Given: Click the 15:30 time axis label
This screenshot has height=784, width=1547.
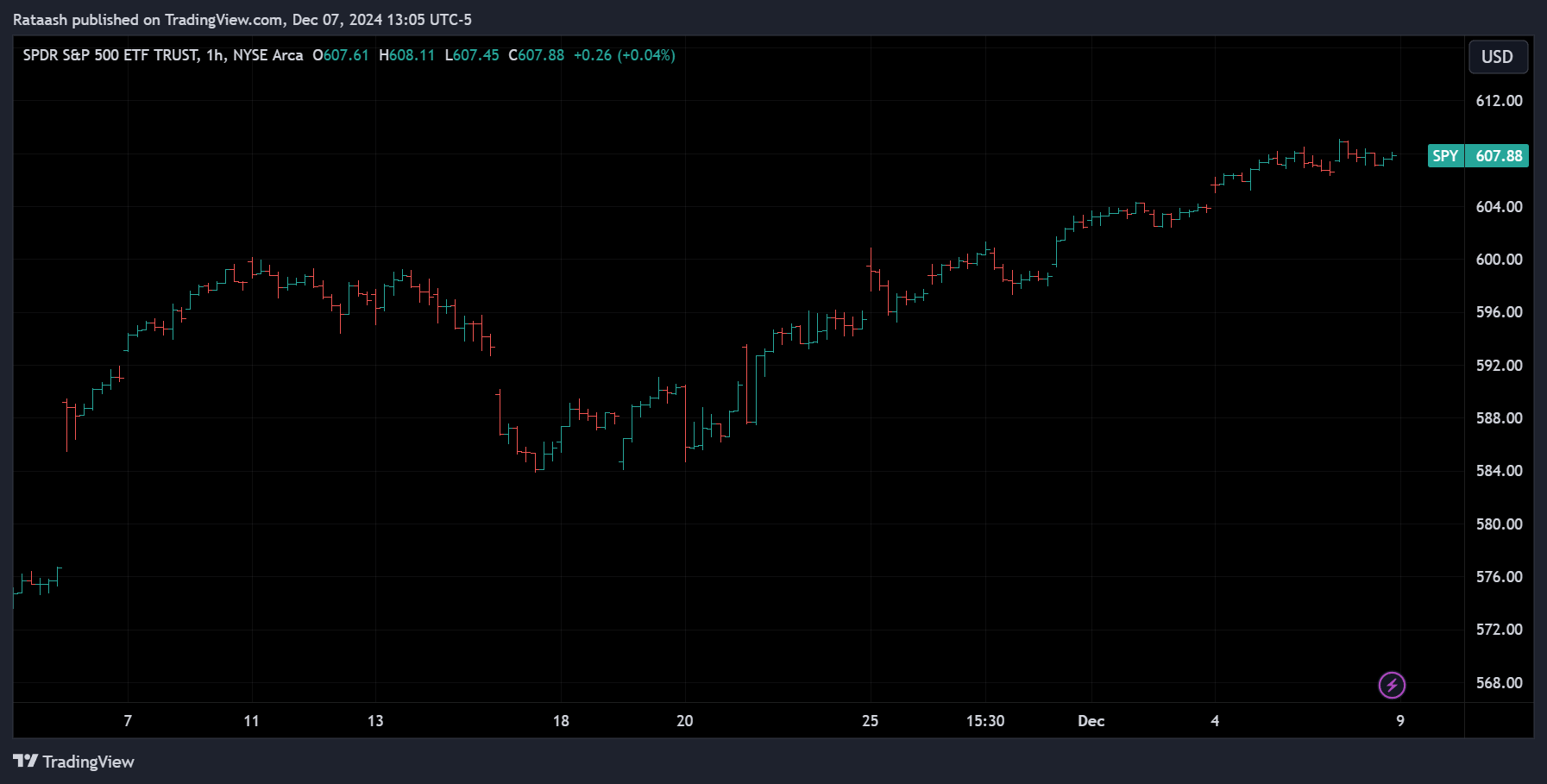Looking at the screenshot, I should [985, 721].
